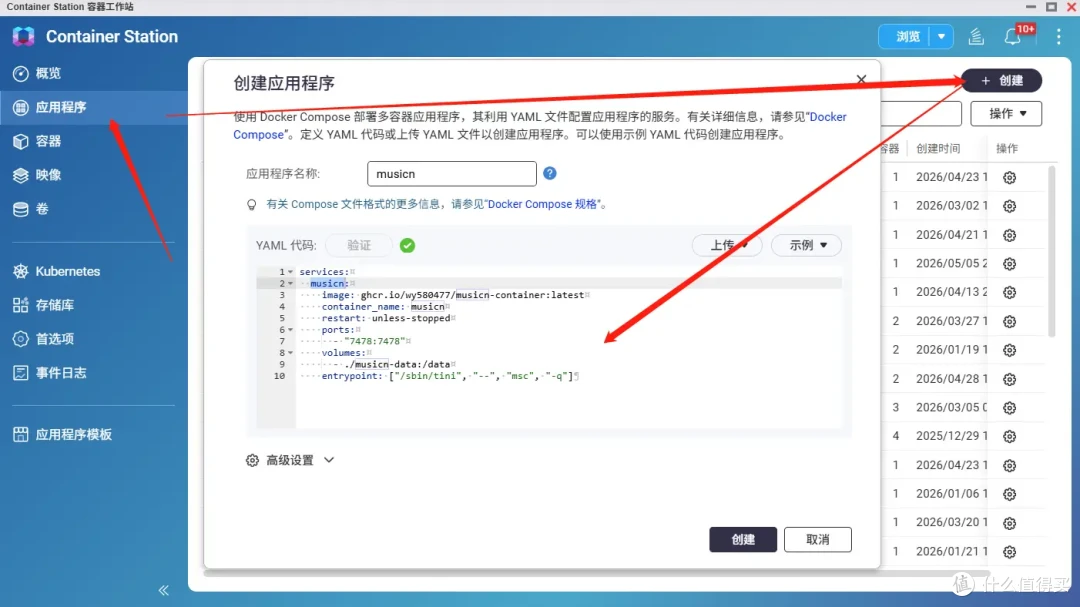This screenshot has width=1080, height=607.
Task: Click the search field behind the dialog
Action: (x=921, y=114)
